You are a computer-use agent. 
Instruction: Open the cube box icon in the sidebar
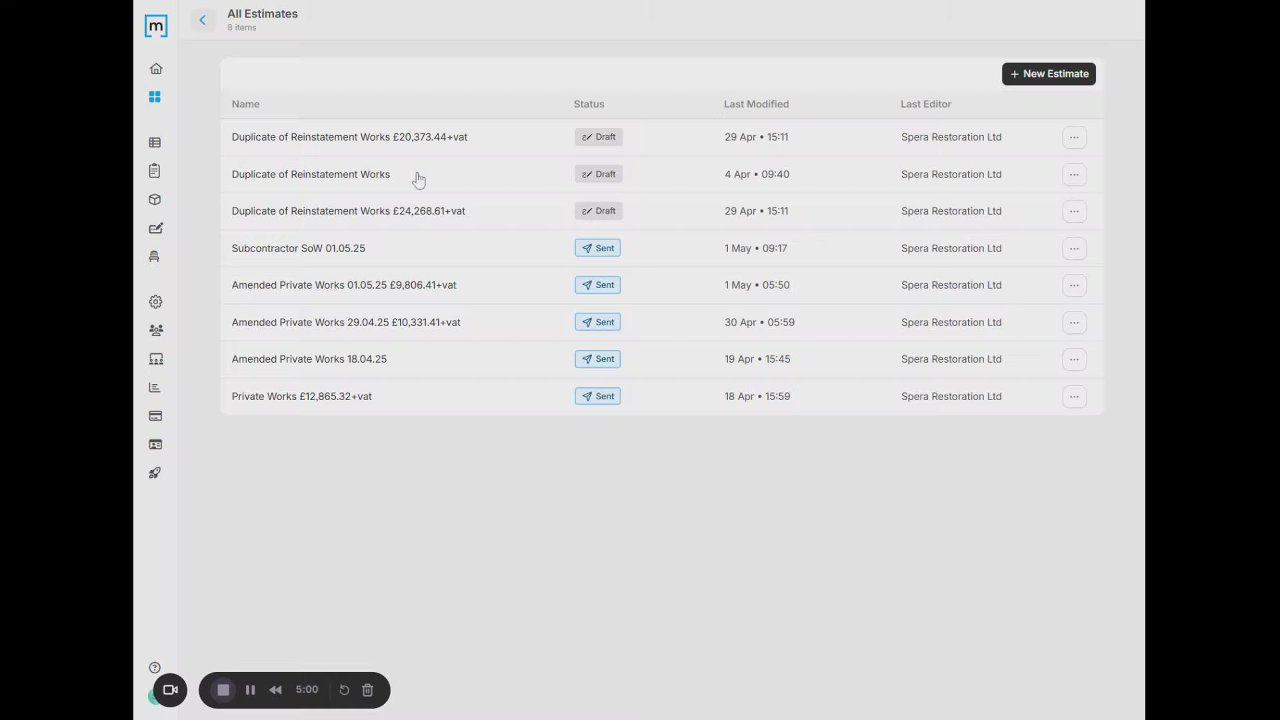click(x=155, y=200)
